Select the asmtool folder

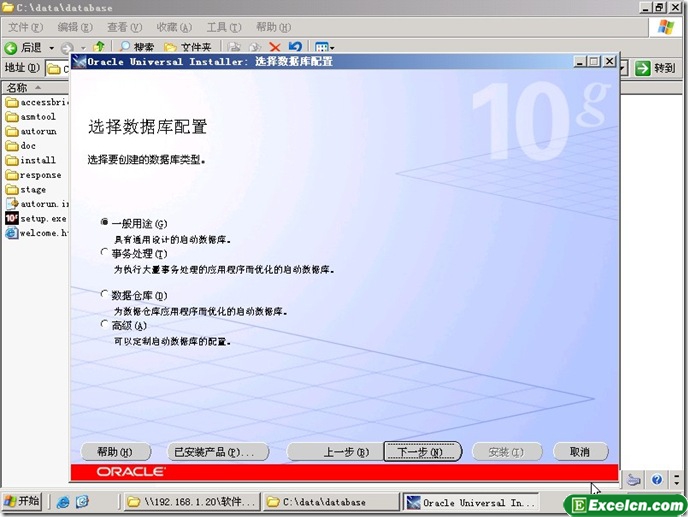[31, 117]
